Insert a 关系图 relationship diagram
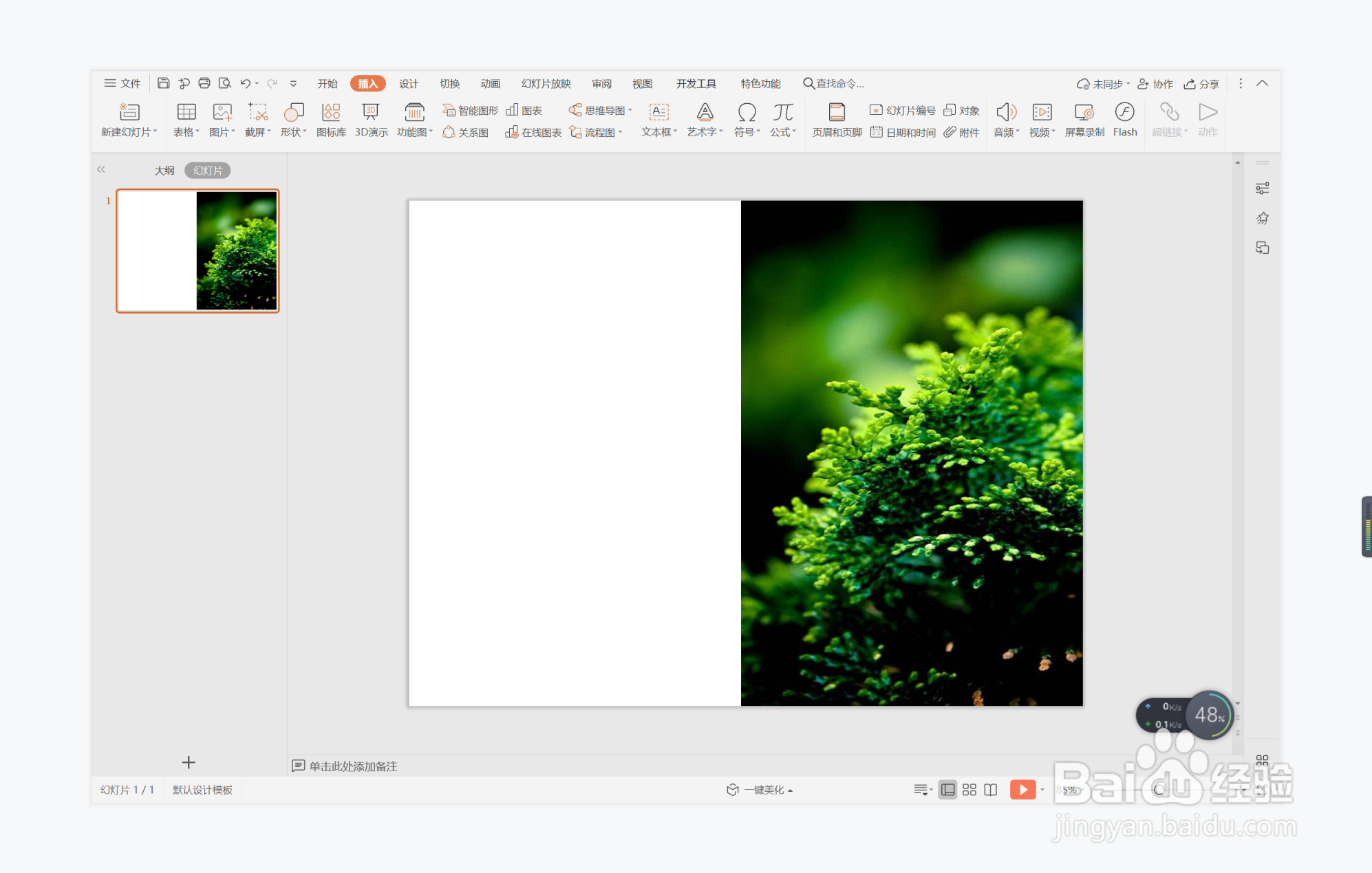Image resolution: width=1372 pixels, height=873 pixels. [466, 132]
